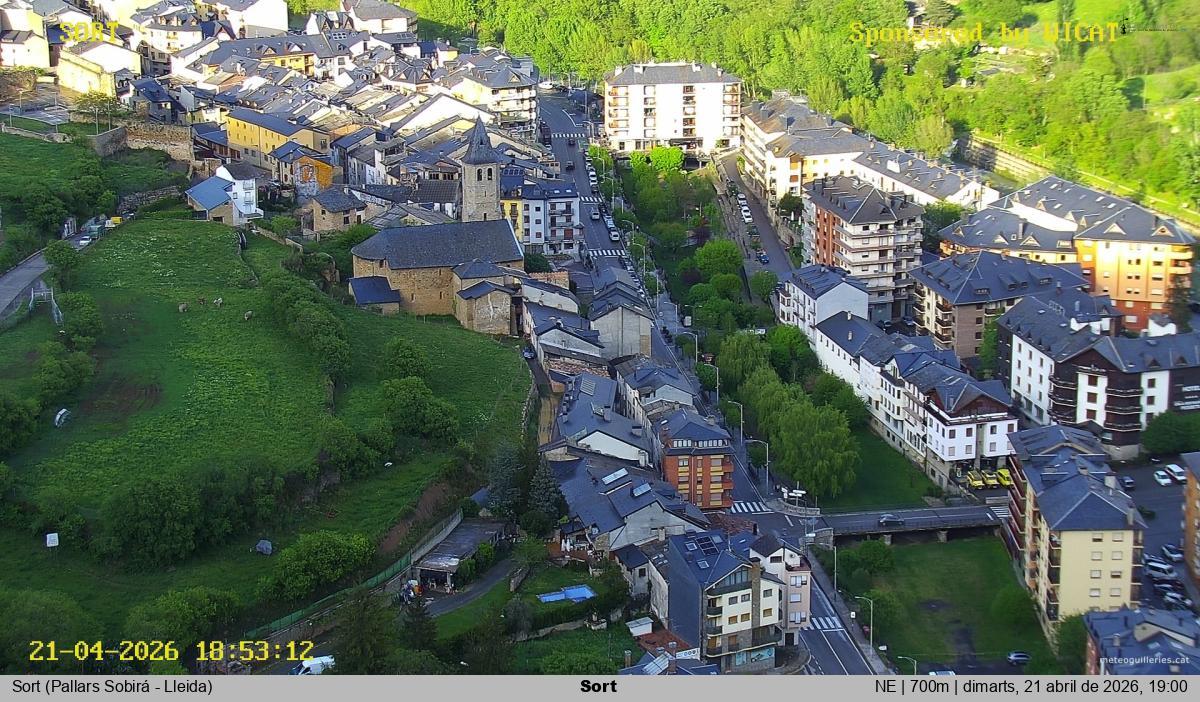Click the car on the lower-right lawn edge
This screenshot has height=702, width=1200.
coord(1017,657)
